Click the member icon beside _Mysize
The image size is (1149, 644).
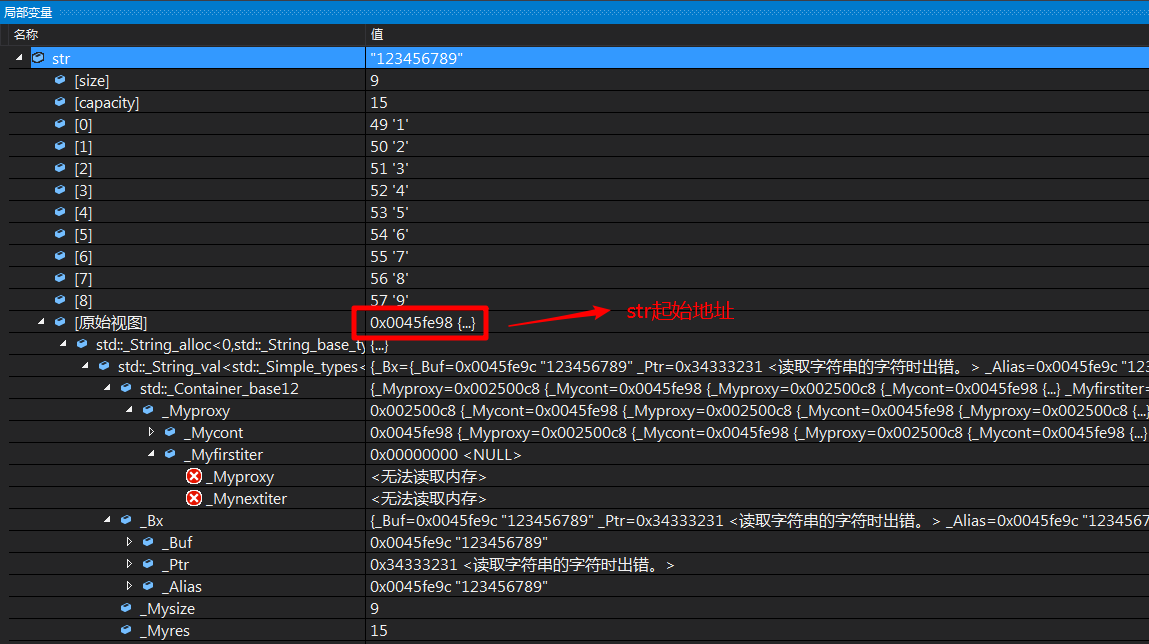pyautogui.click(x=125, y=608)
